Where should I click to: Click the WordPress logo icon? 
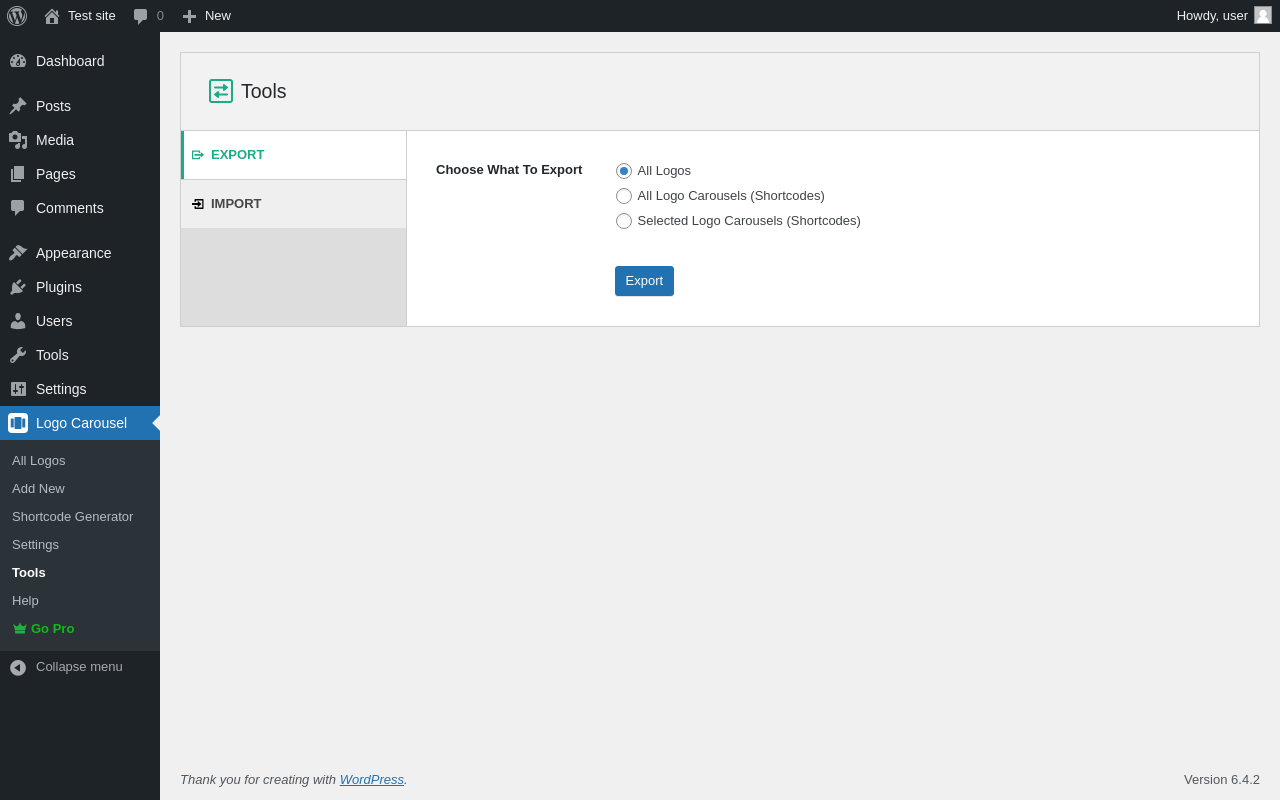(17, 16)
